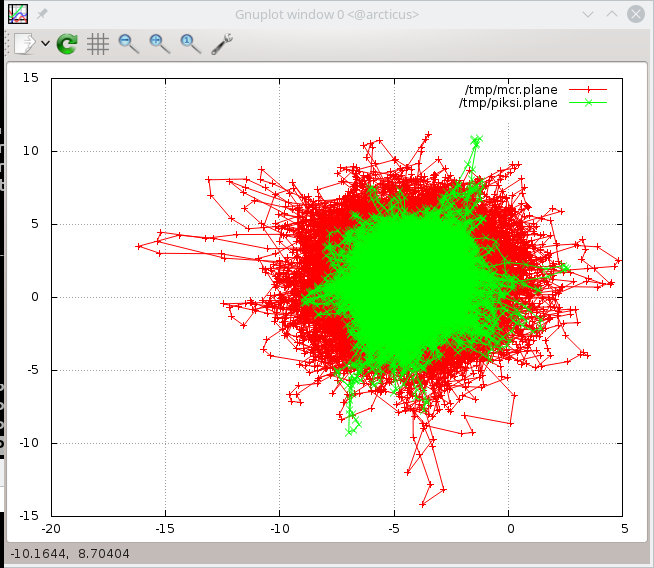
Task: Zoom in to next zoom level
Action: click(x=159, y=43)
